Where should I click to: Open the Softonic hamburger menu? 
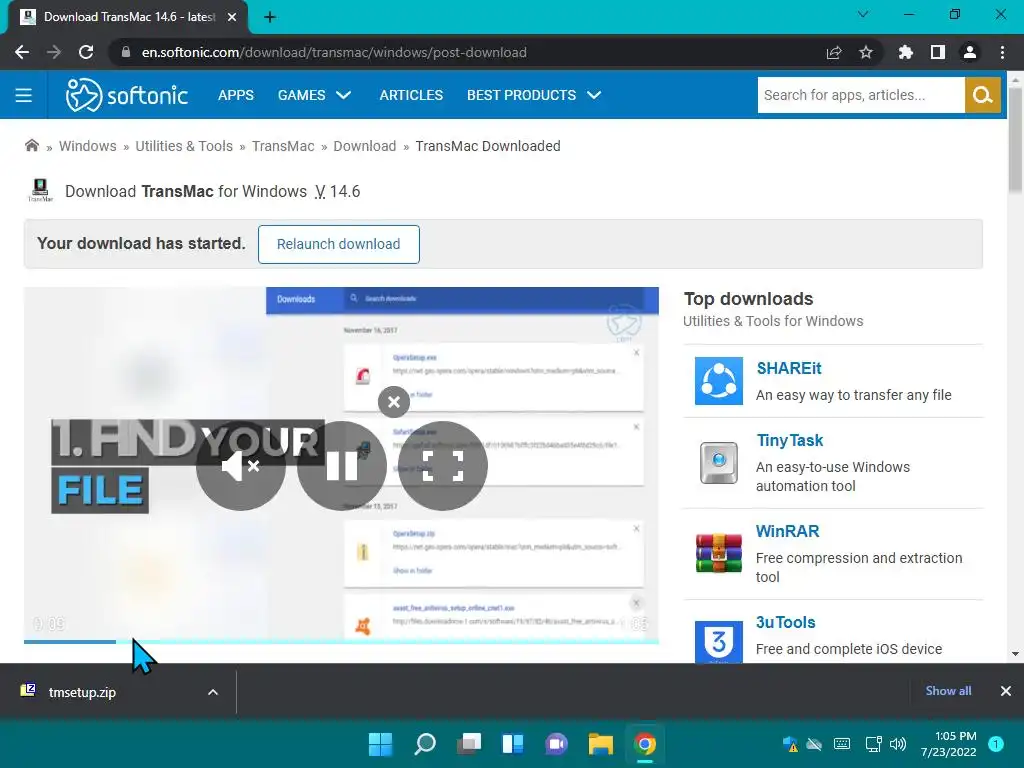(24, 95)
